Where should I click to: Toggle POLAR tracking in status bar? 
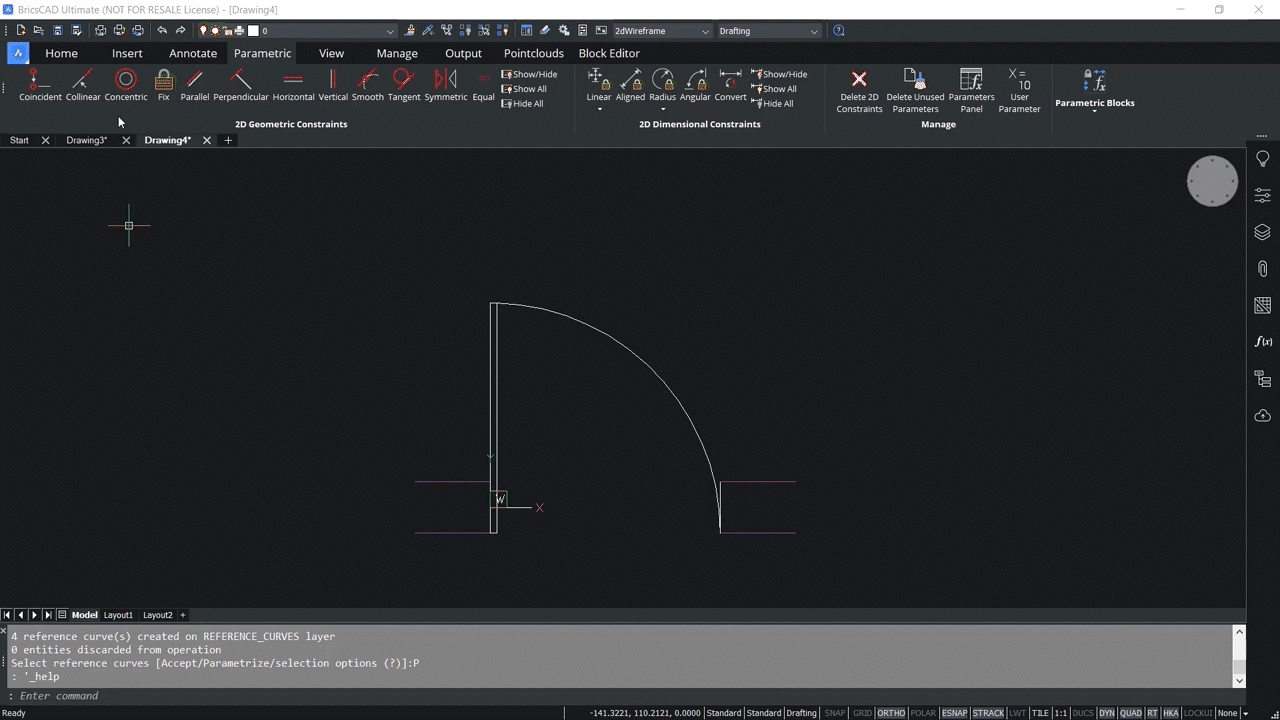pos(923,713)
